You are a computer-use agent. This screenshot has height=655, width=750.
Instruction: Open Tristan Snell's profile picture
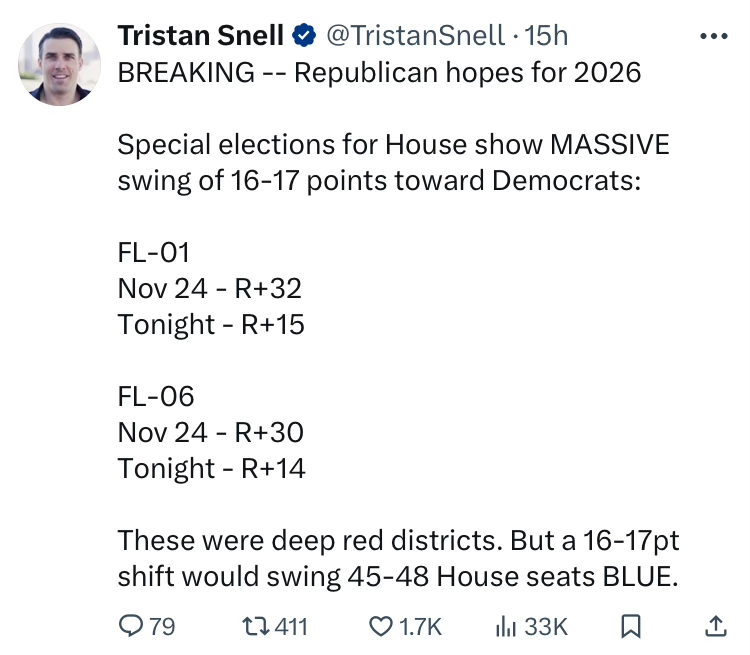(x=59, y=64)
